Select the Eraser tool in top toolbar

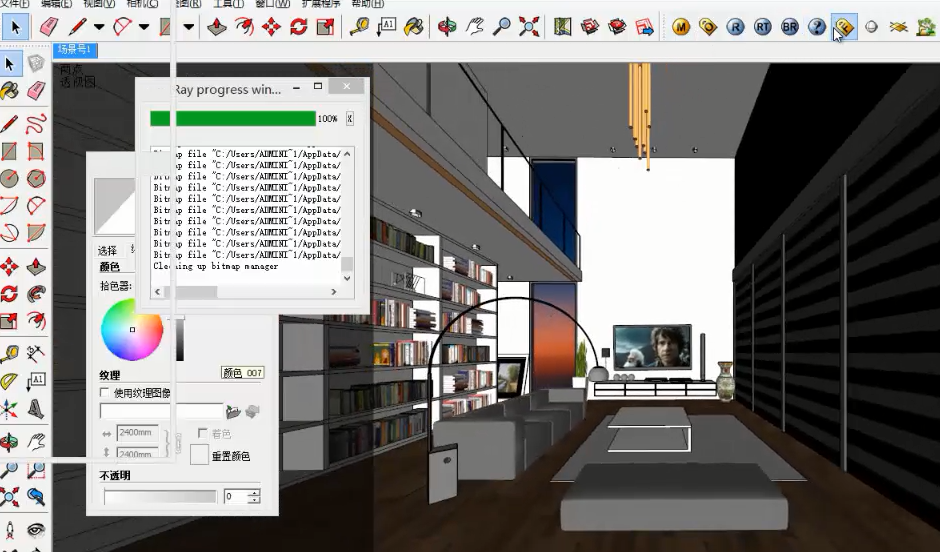pyautogui.click(x=49, y=27)
